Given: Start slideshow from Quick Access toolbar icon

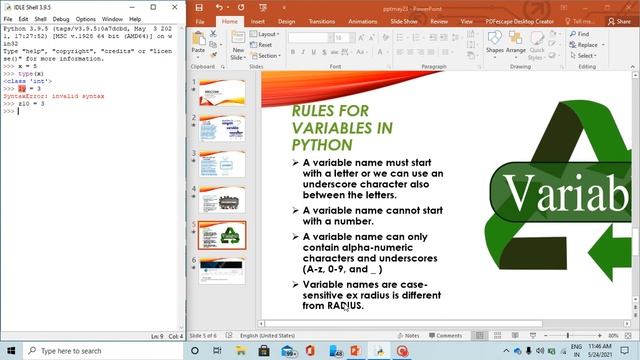Looking at the screenshot, I should (x=263, y=8).
